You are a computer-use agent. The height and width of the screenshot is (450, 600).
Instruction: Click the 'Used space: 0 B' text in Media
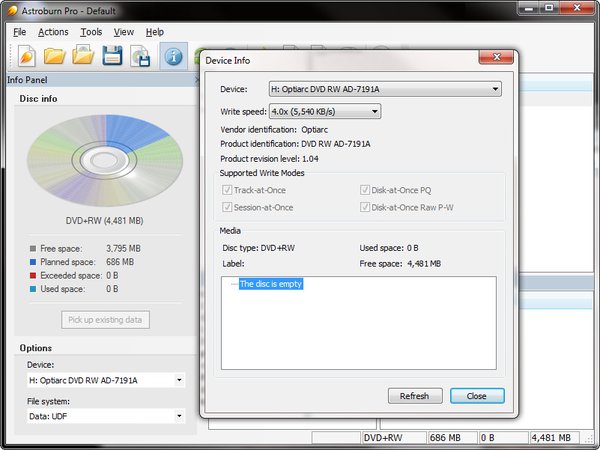389,248
